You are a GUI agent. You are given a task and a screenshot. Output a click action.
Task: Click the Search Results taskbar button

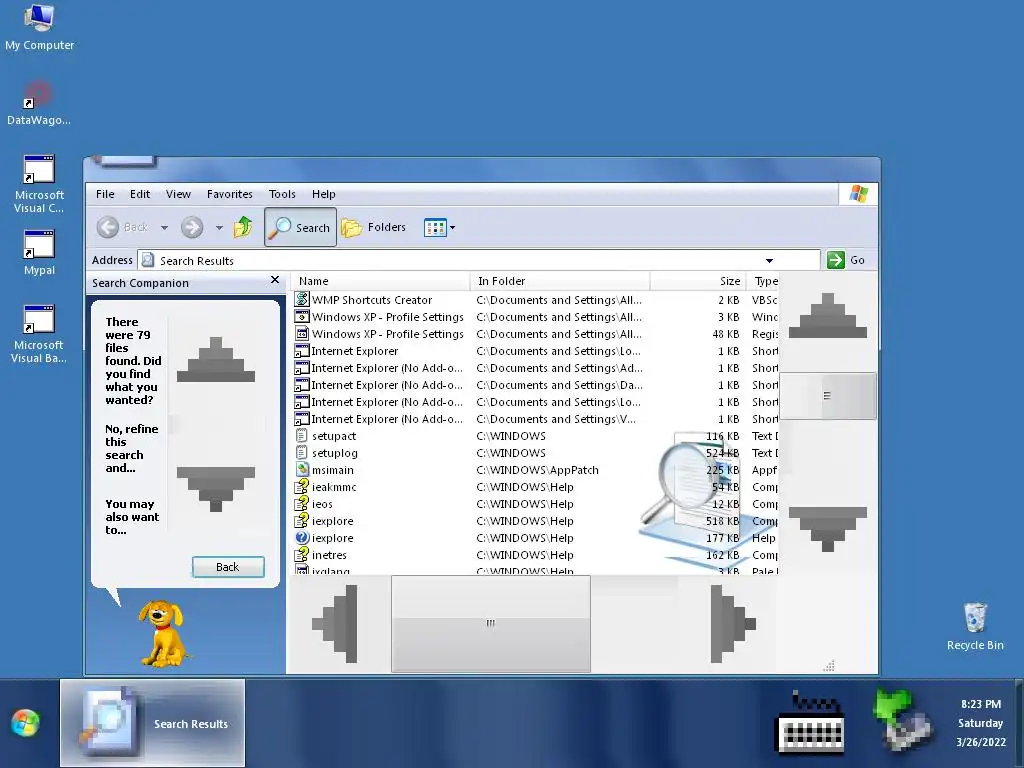153,723
